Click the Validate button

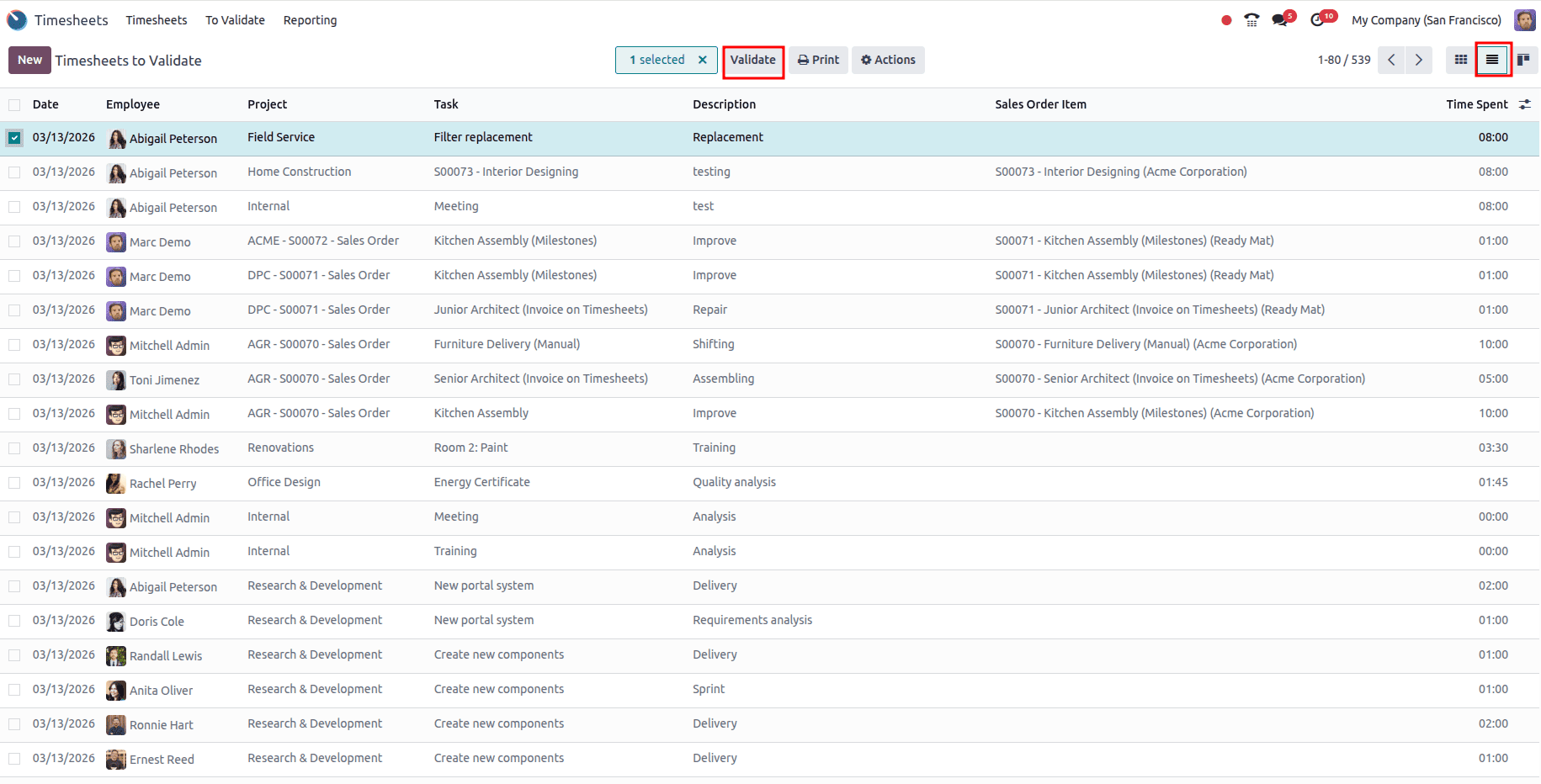coord(752,60)
